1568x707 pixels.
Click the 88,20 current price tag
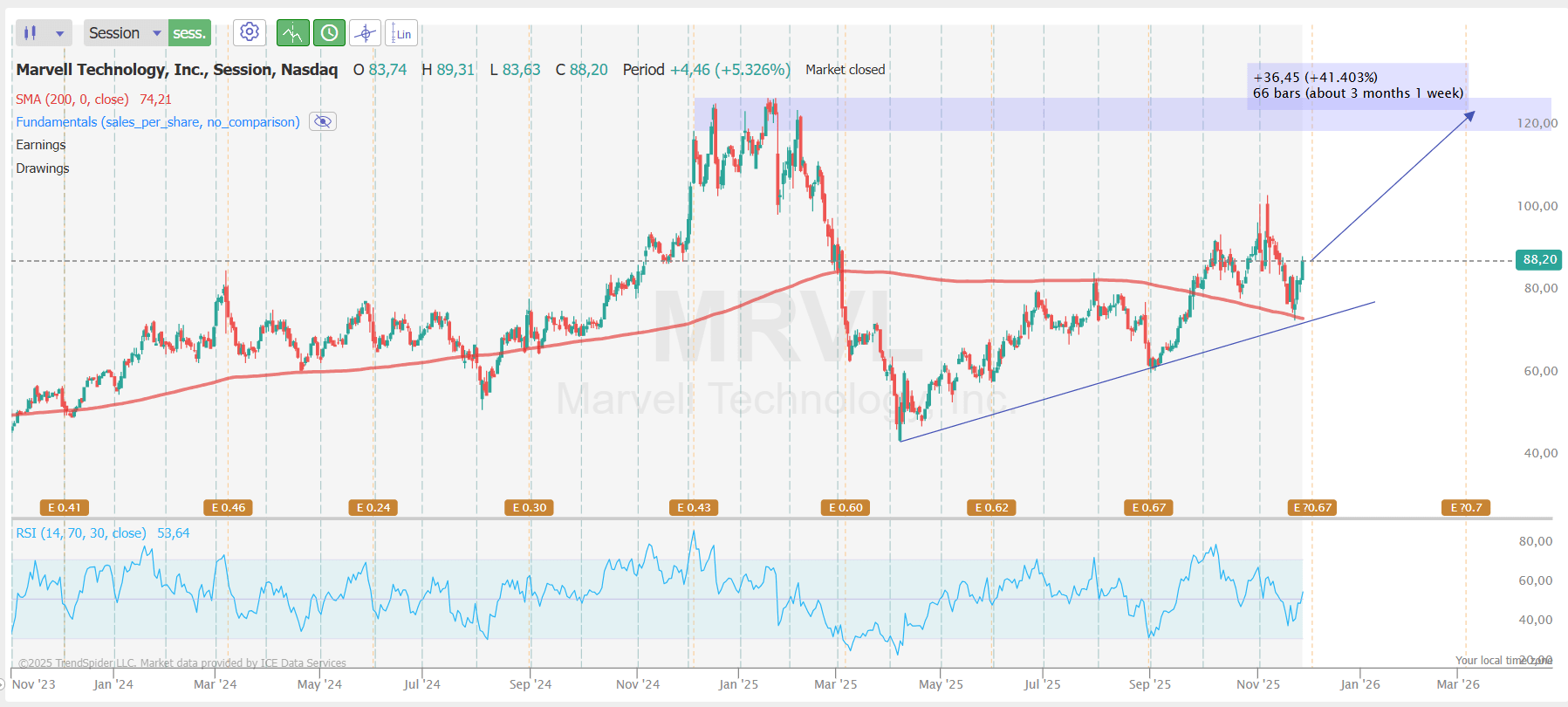[x=1540, y=259]
